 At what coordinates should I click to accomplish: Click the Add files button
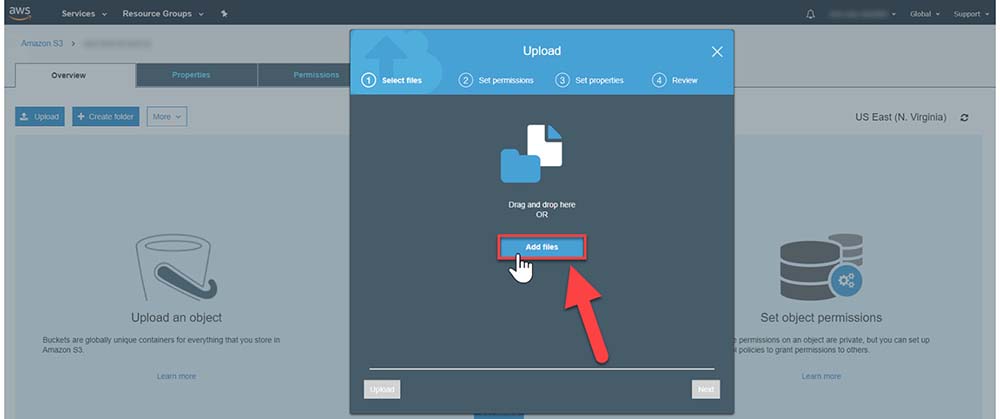point(541,247)
